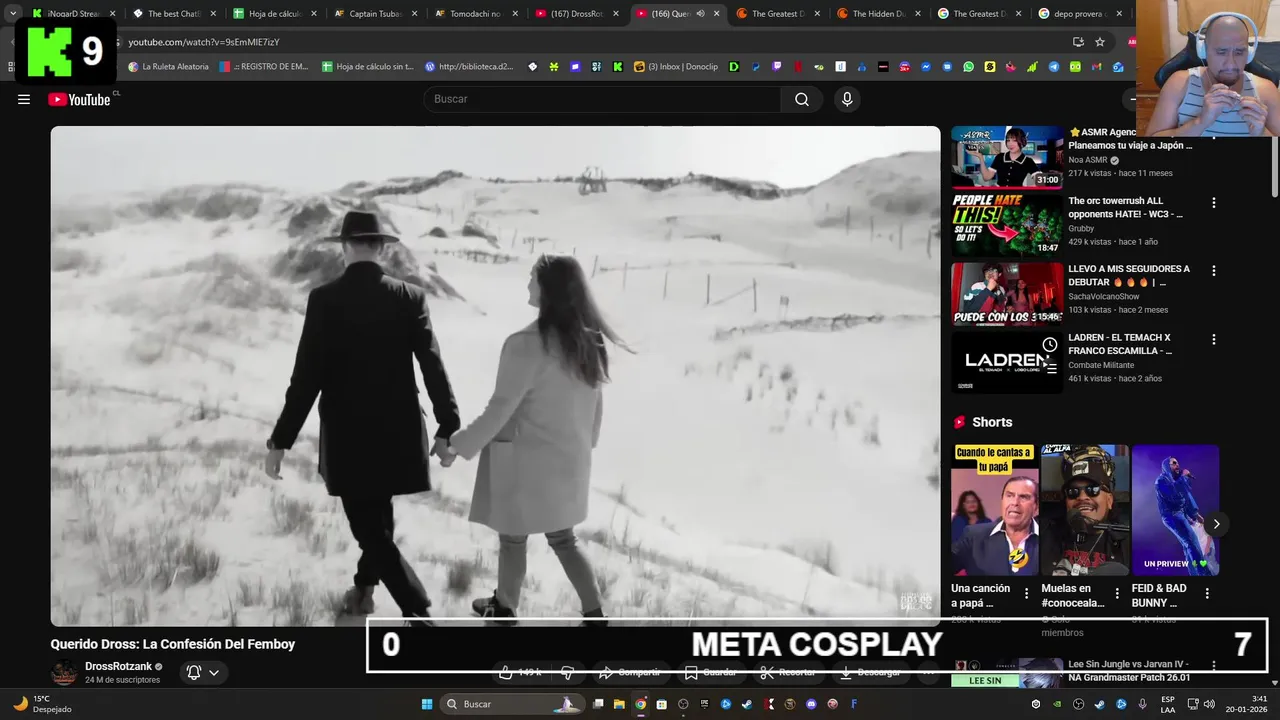Open volume control in system tray
Viewport: 1280px width, 720px height.
[x=1208, y=704]
